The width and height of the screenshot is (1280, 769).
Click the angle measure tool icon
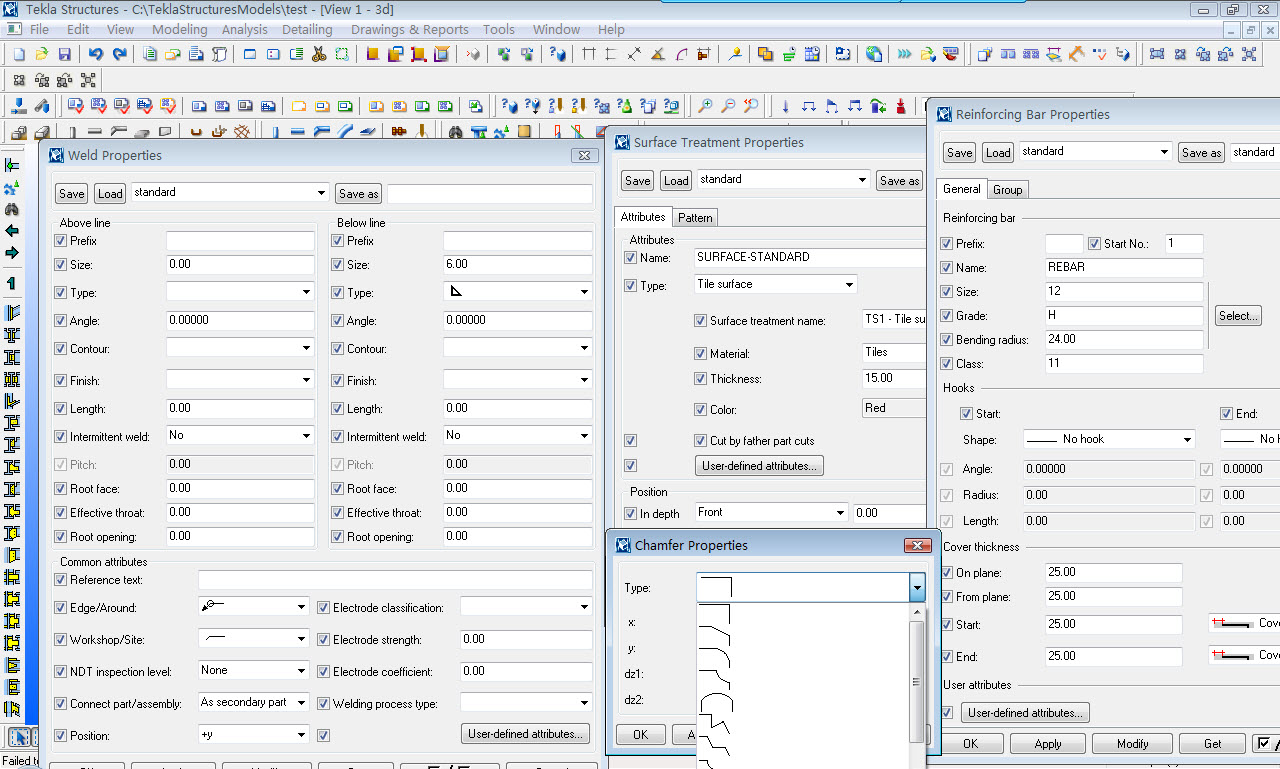pyautogui.click(x=658, y=54)
